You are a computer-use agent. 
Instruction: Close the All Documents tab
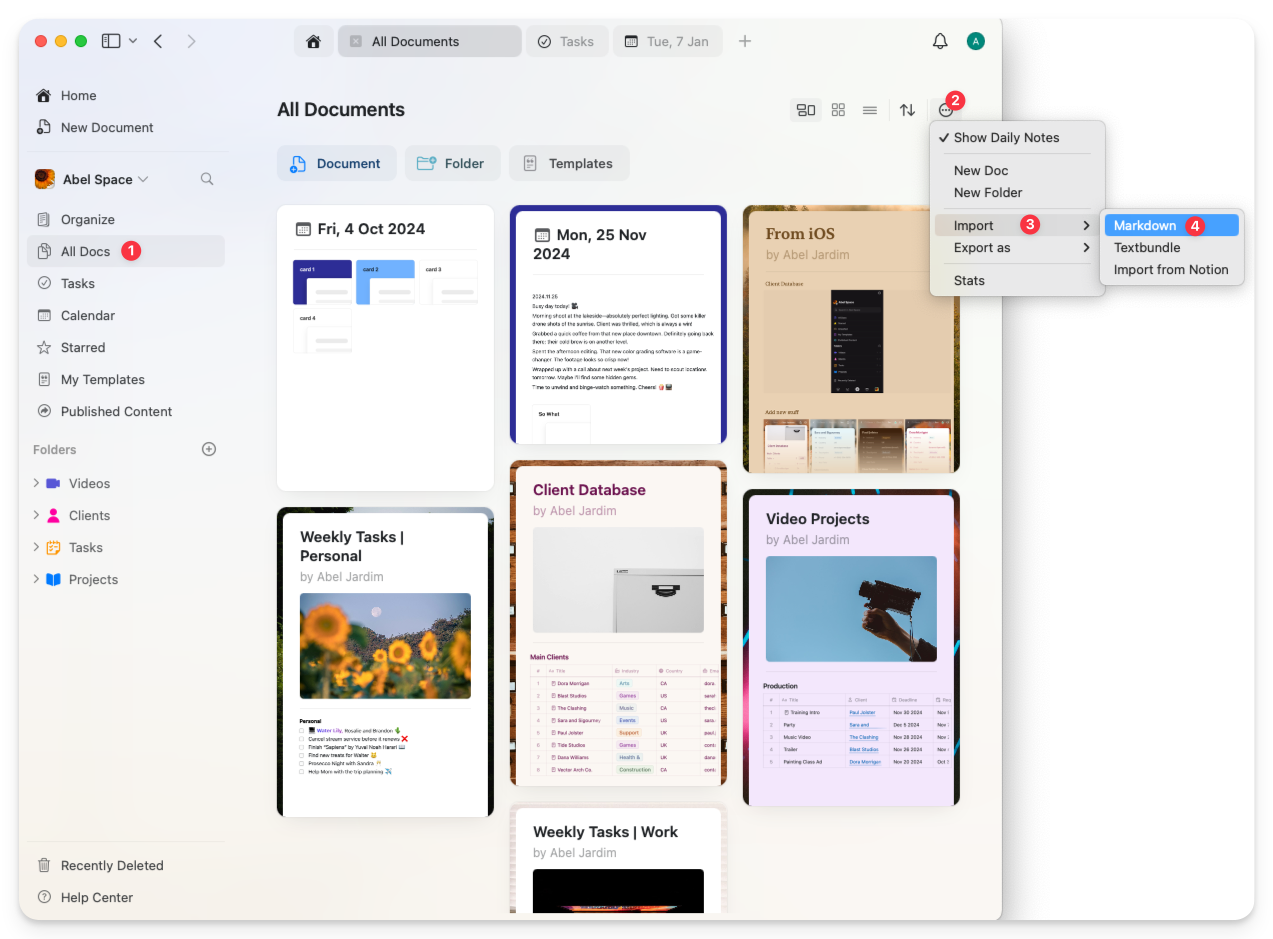pos(356,42)
